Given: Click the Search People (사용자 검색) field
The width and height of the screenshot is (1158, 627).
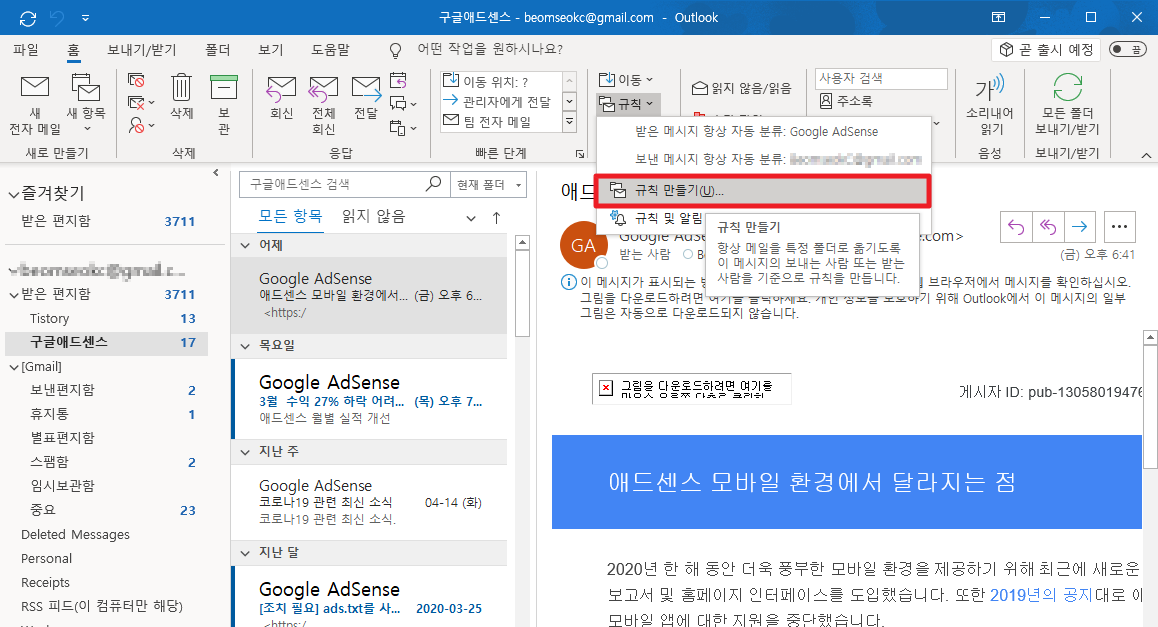Looking at the screenshot, I should coord(881,78).
